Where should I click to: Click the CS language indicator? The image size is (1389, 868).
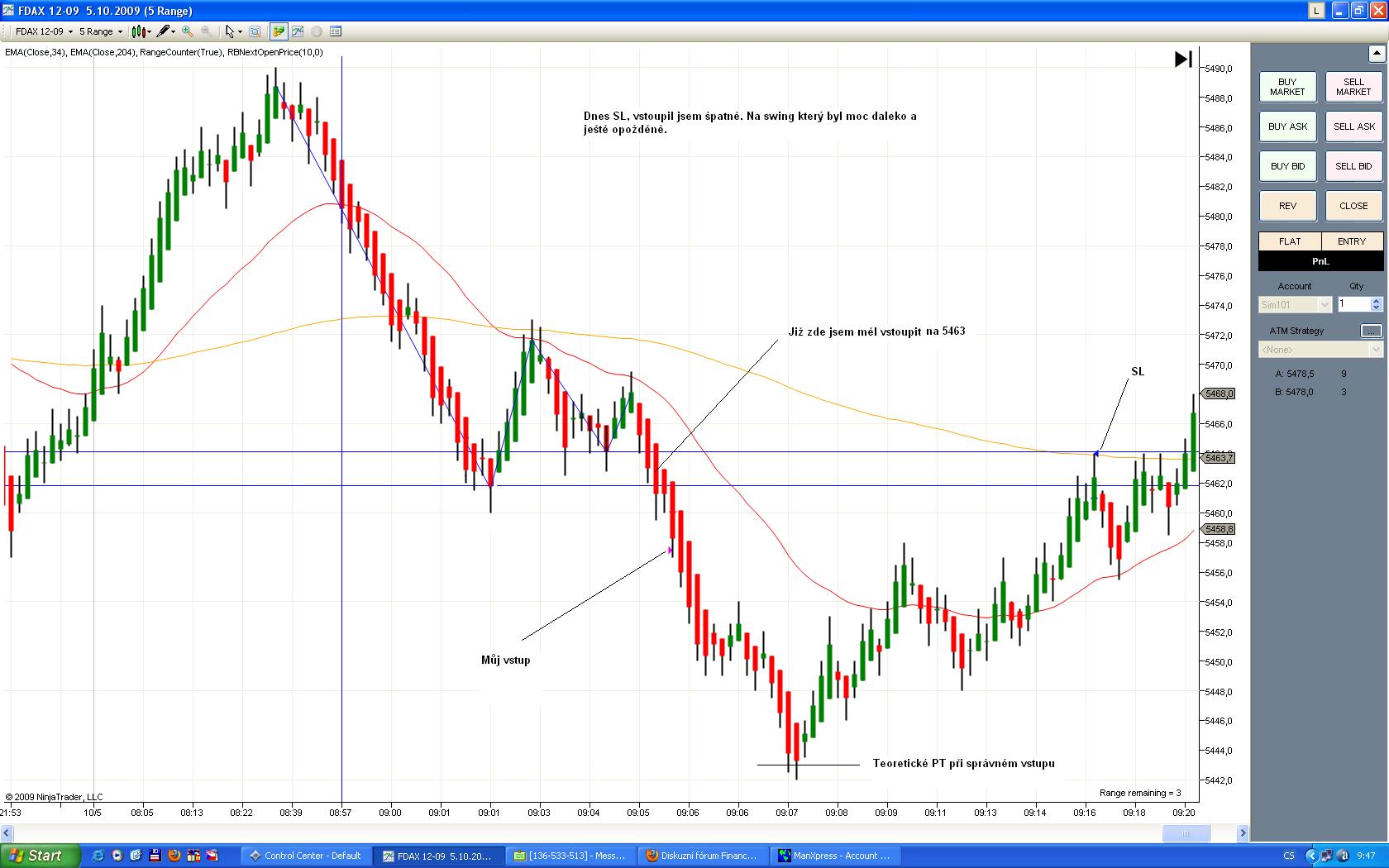click(1289, 856)
